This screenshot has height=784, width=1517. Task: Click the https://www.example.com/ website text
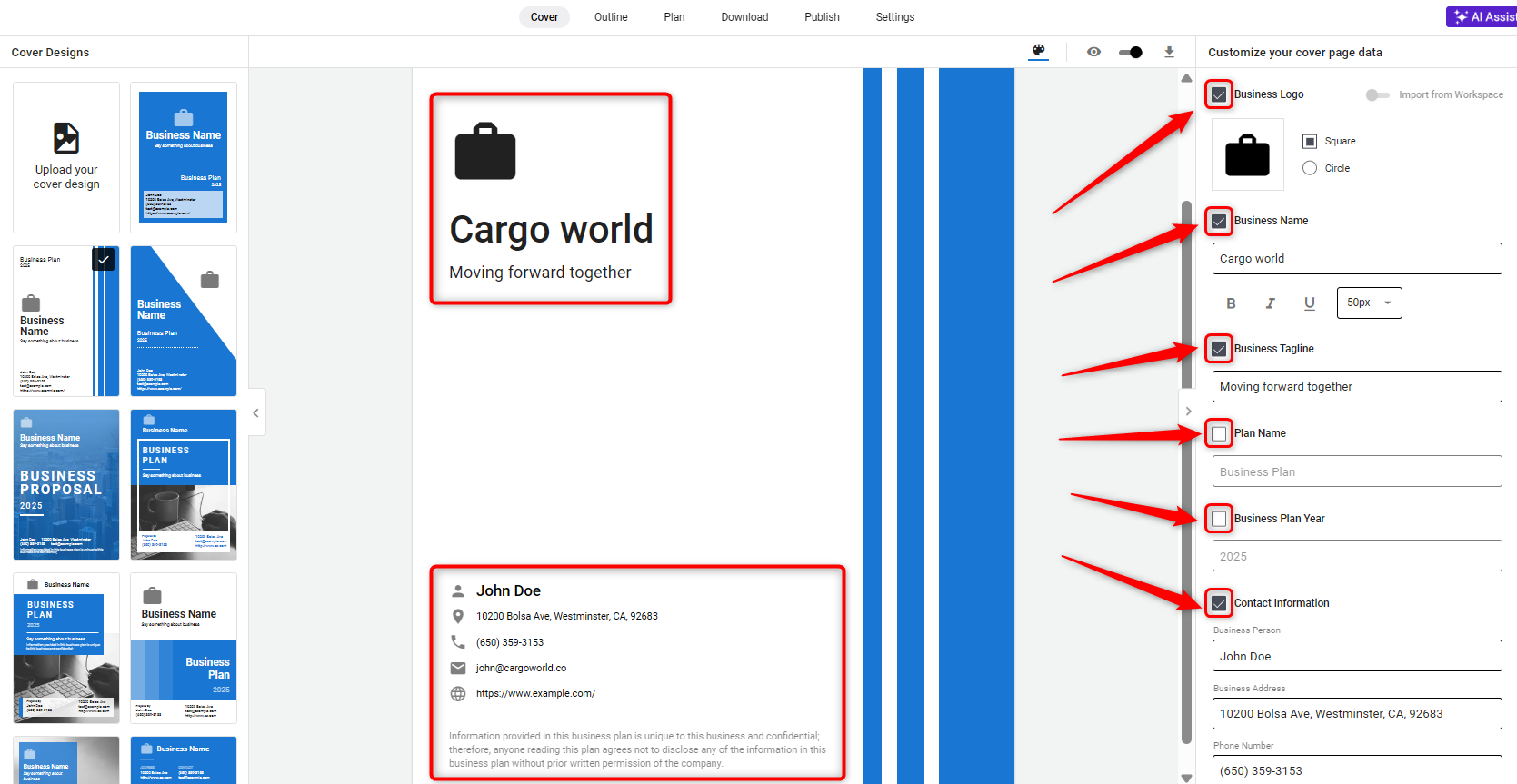tap(535, 693)
